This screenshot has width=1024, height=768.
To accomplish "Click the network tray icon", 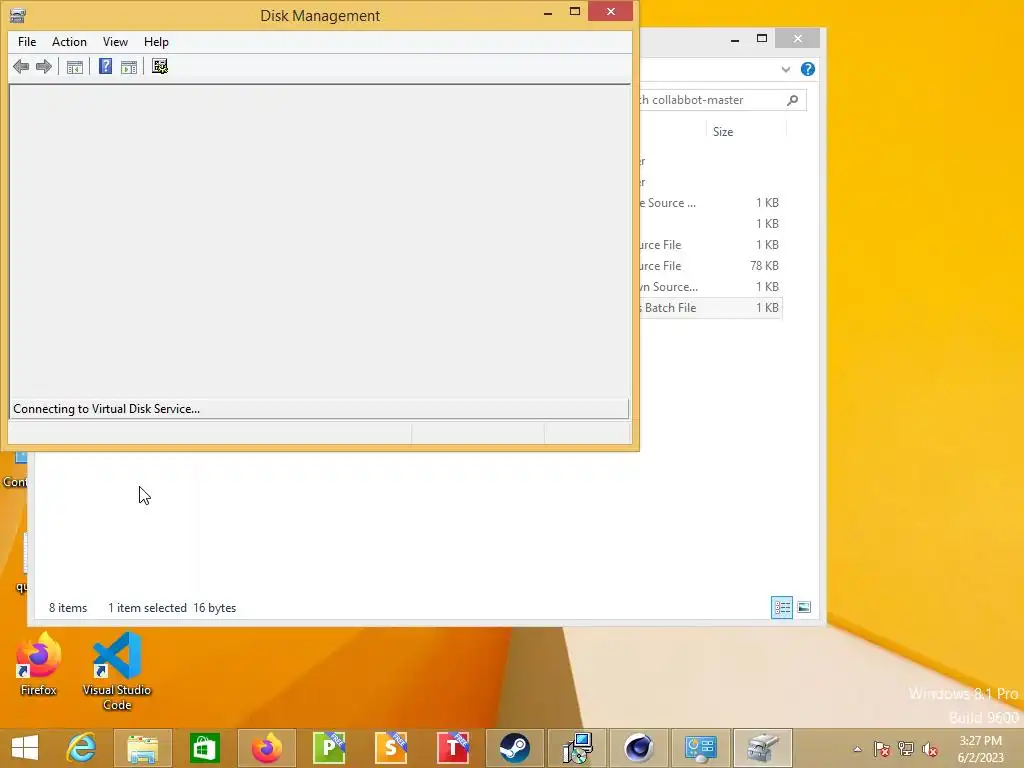I will pyautogui.click(x=906, y=749).
